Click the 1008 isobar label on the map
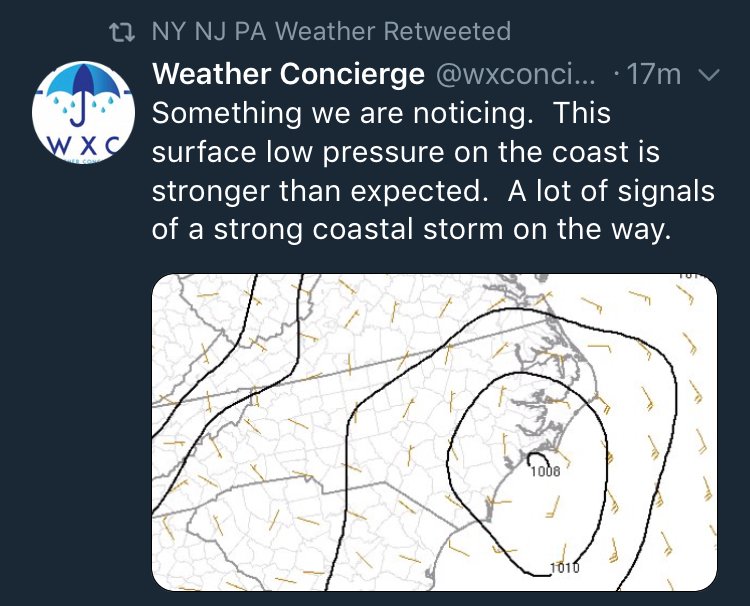The image size is (750, 606). click(545, 472)
